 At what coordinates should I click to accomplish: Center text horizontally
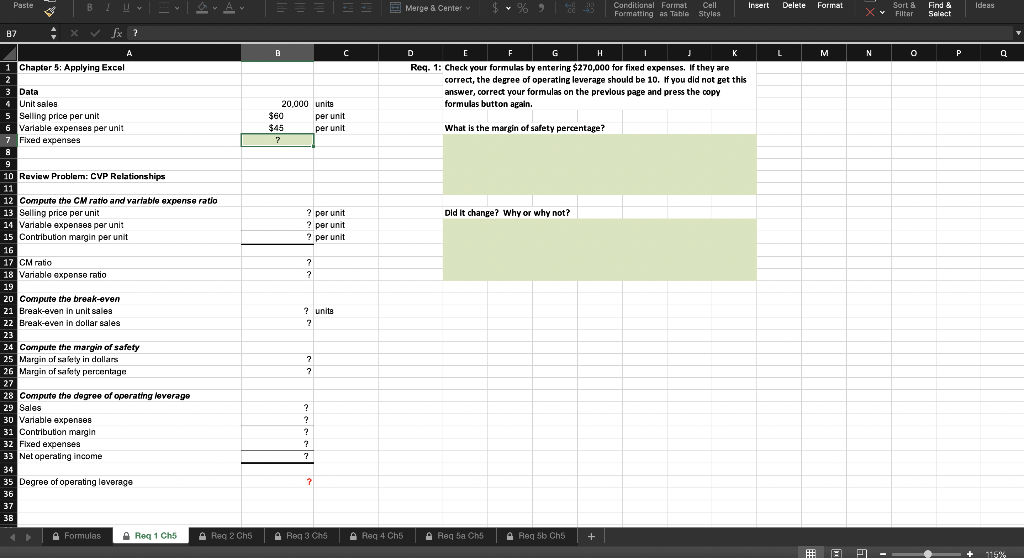pyautogui.click(x=300, y=8)
